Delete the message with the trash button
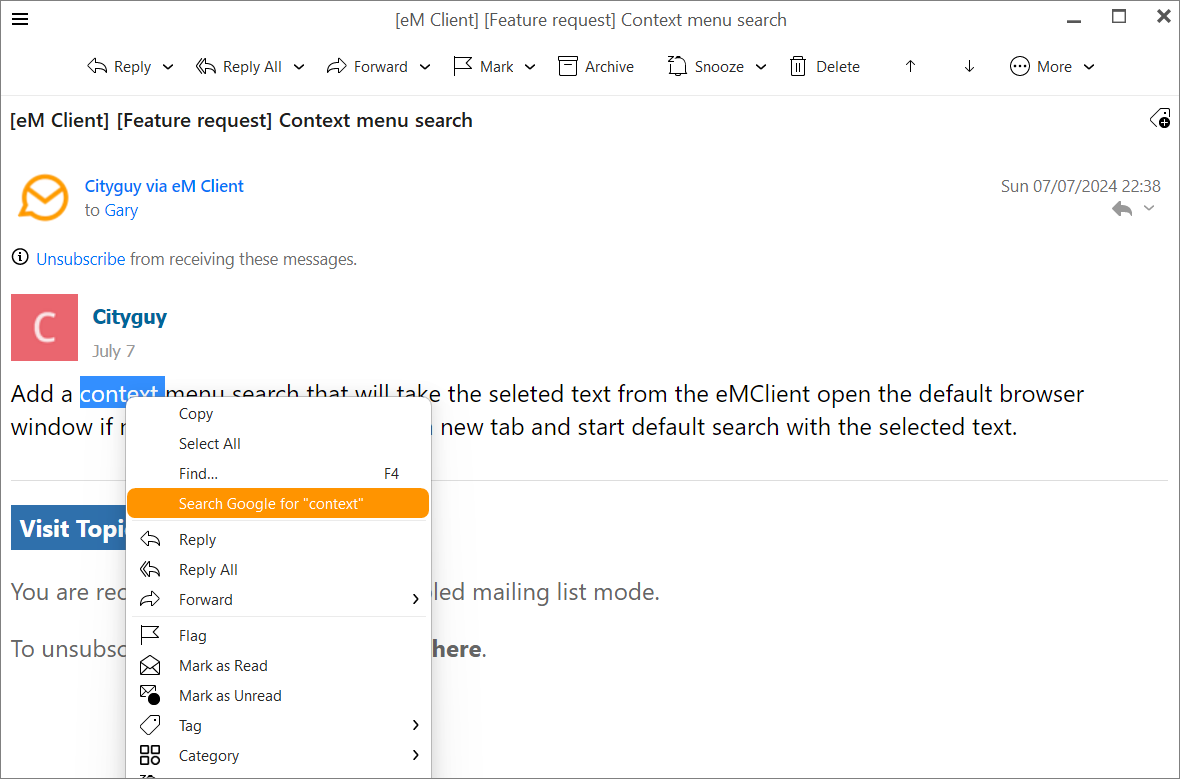 825,66
